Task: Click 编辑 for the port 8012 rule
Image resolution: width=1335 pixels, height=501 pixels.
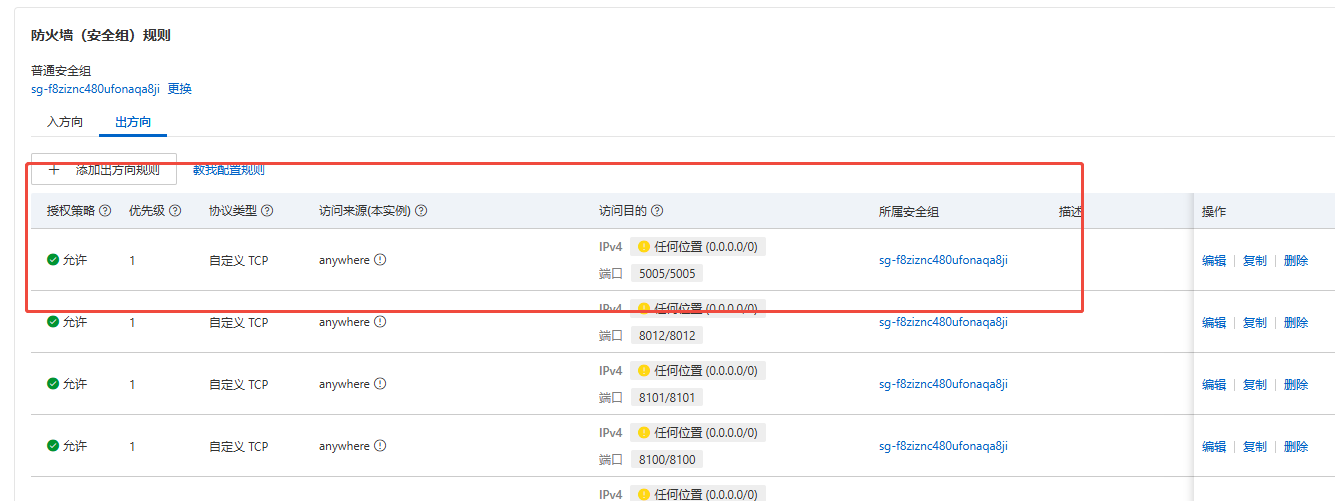Action: 1214,322
